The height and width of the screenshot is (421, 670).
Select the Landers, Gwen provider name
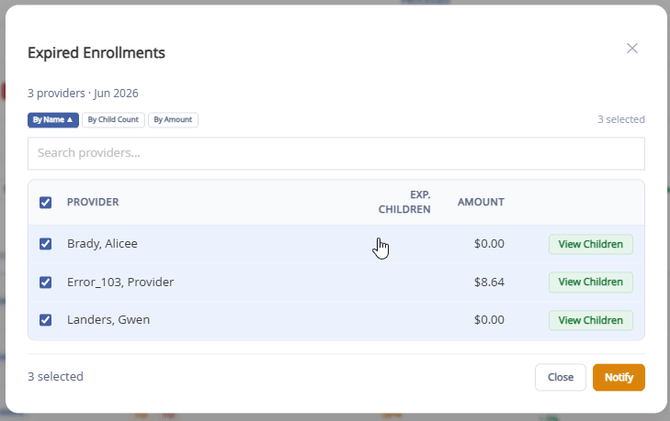pos(108,320)
